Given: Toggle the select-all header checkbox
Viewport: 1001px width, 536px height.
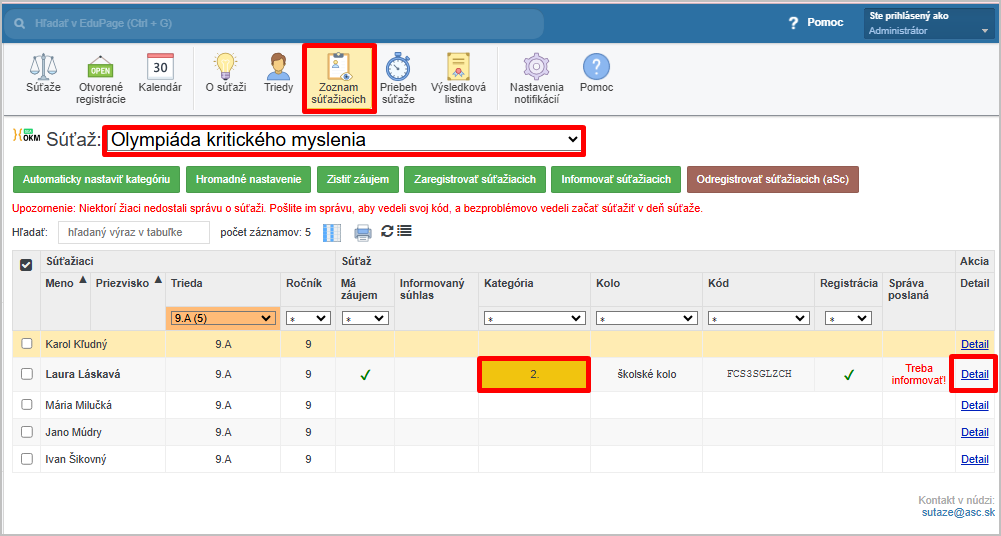Looking at the screenshot, I should point(26,265).
